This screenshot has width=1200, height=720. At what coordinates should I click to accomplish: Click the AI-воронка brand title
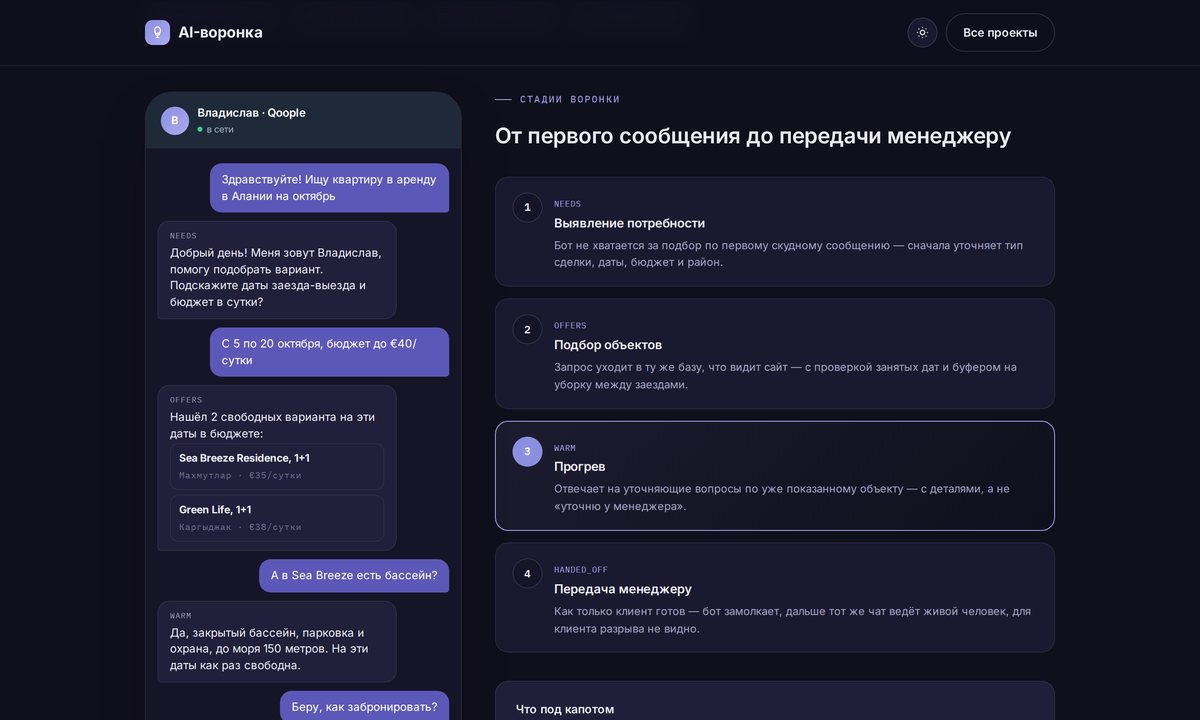pos(220,32)
